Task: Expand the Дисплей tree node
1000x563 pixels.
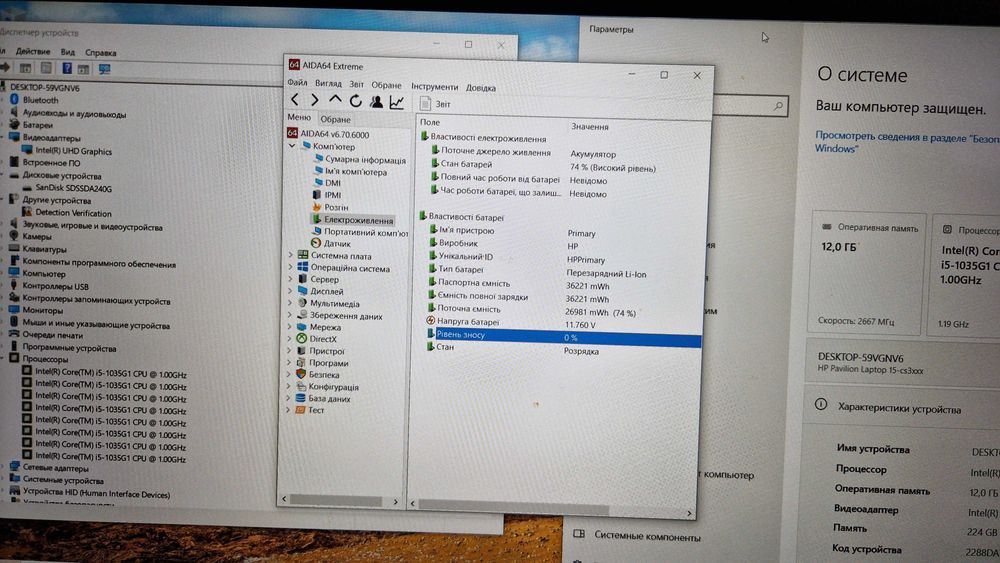Action: pos(291,291)
